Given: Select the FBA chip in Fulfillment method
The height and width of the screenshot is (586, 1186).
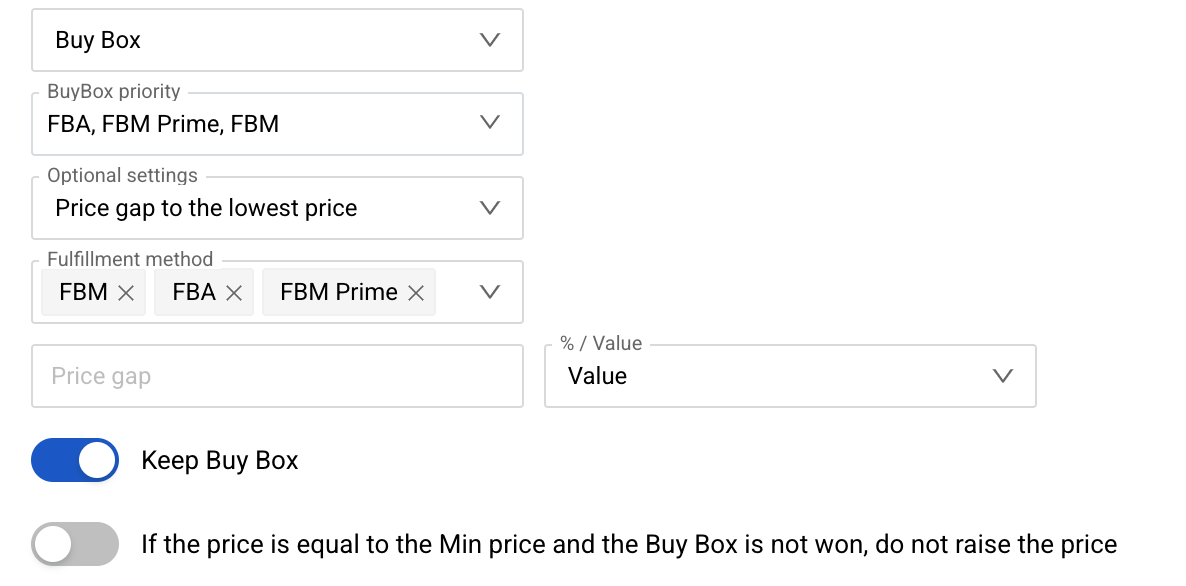Looking at the screenshot, I should 194,293.
